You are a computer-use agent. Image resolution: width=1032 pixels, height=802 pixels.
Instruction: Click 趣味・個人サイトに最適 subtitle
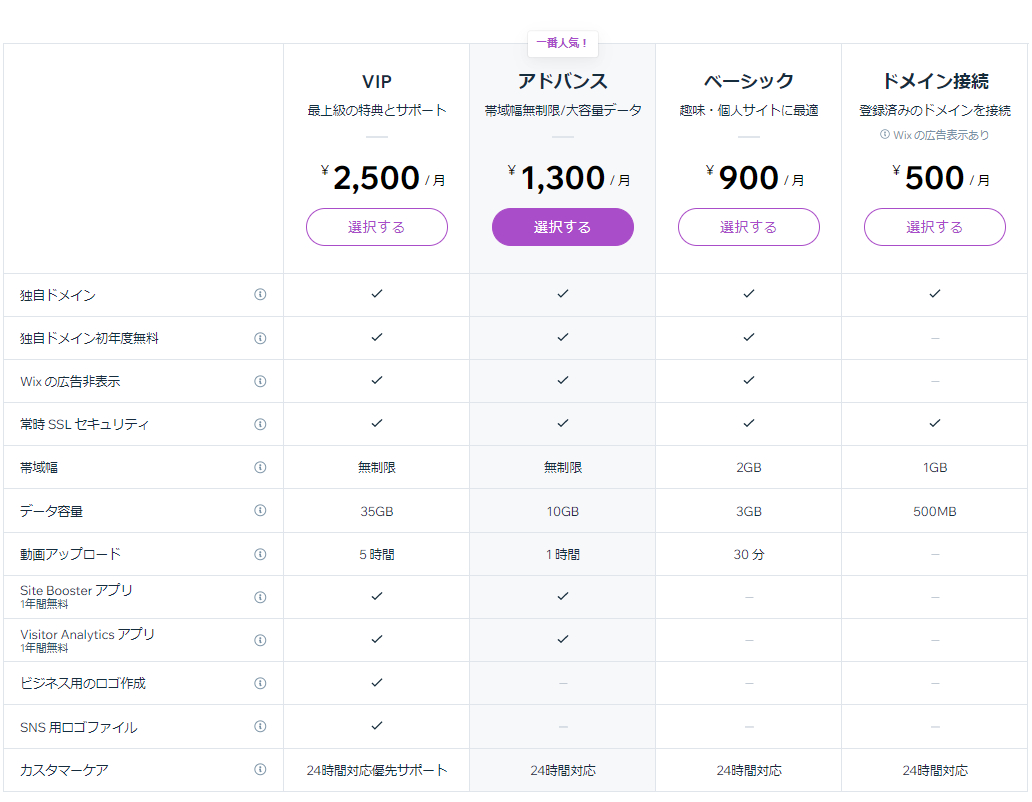(749, 111)
